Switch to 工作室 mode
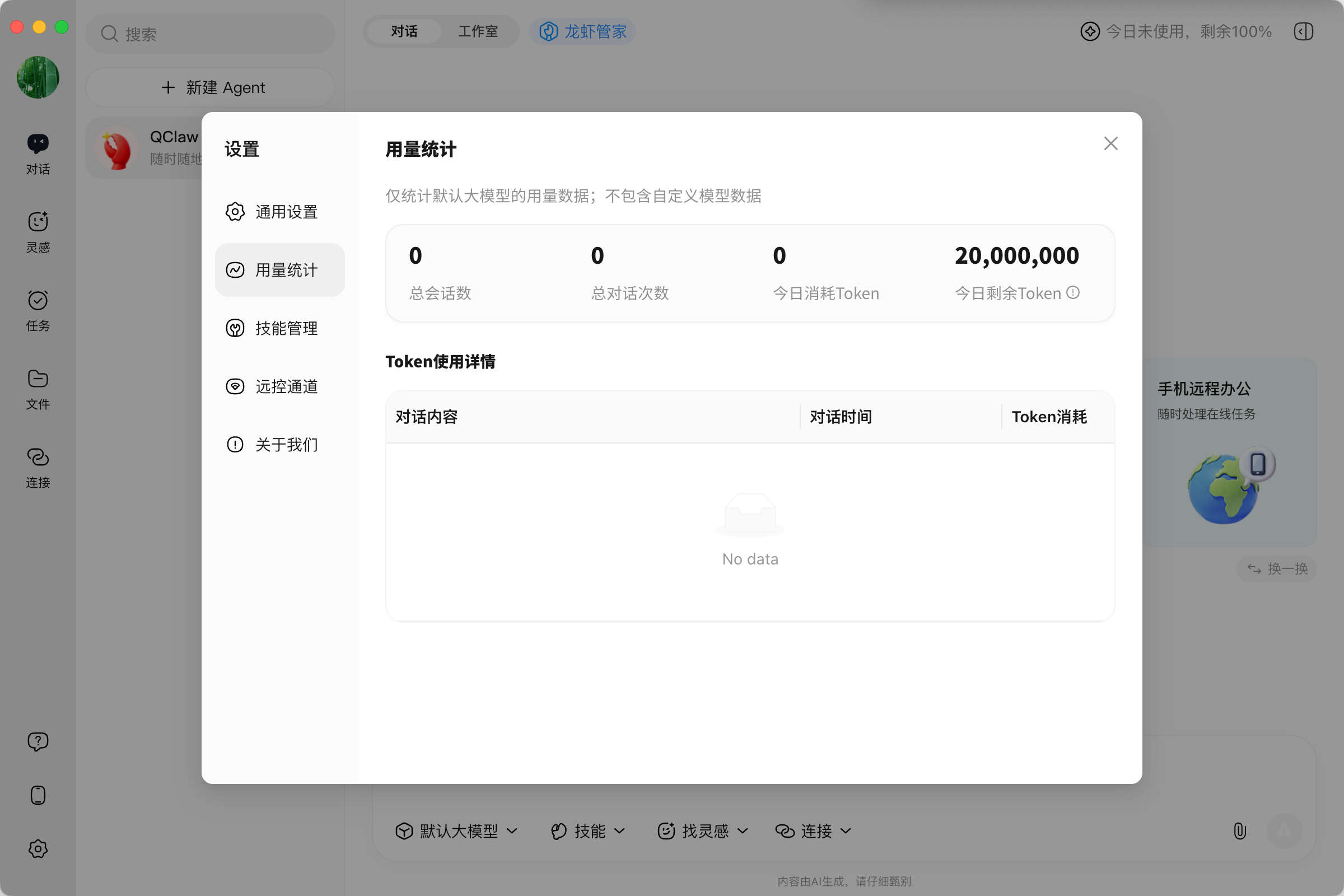This screenshot has width=1344, height=896. point(478,31)
